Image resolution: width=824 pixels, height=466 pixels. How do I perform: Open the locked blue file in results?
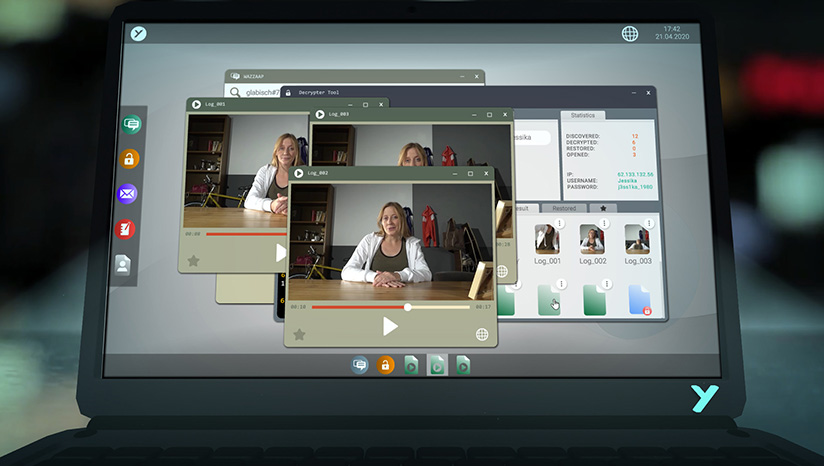tap(640, 300)
